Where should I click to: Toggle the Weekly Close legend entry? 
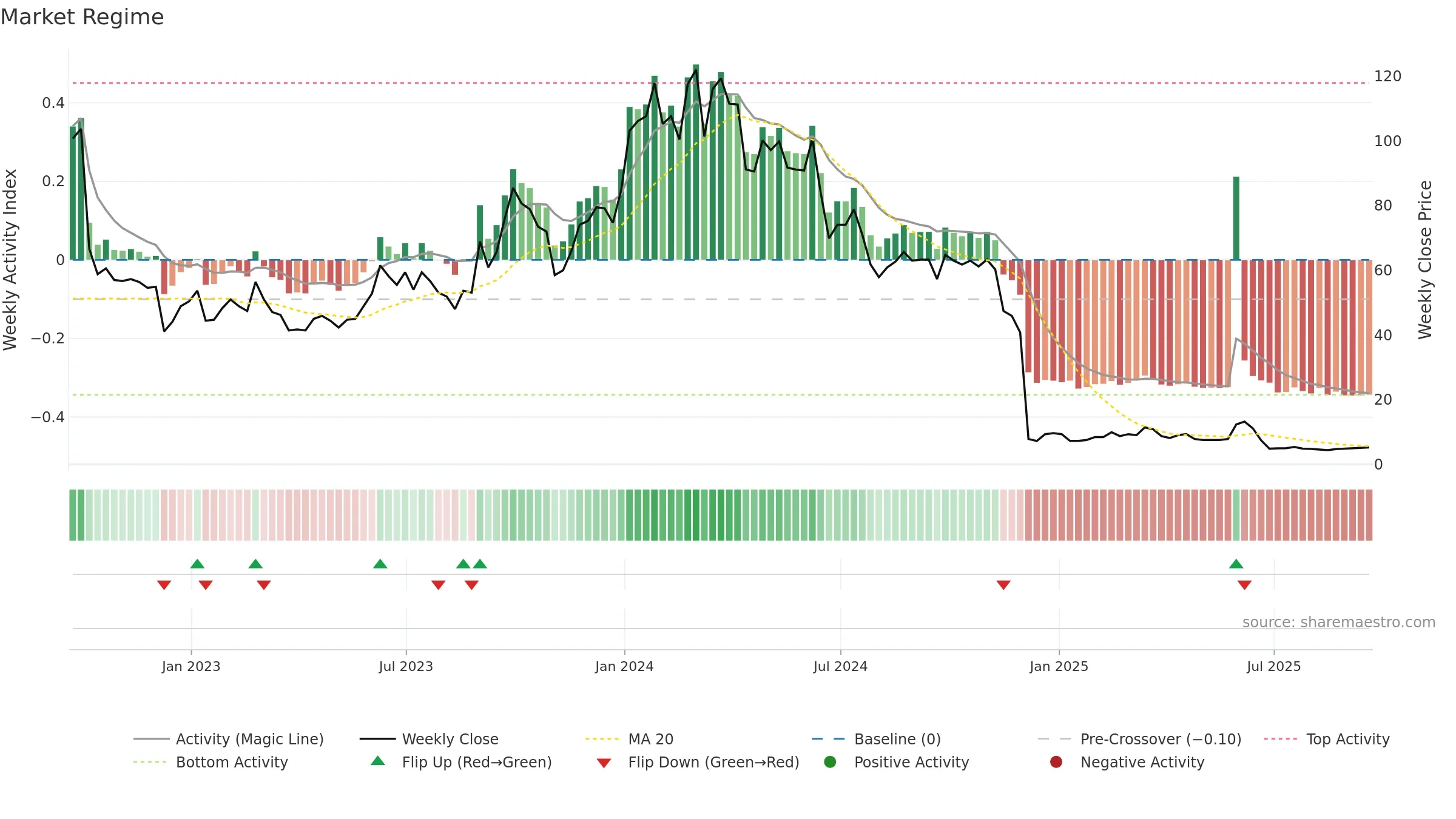(429, 739)
